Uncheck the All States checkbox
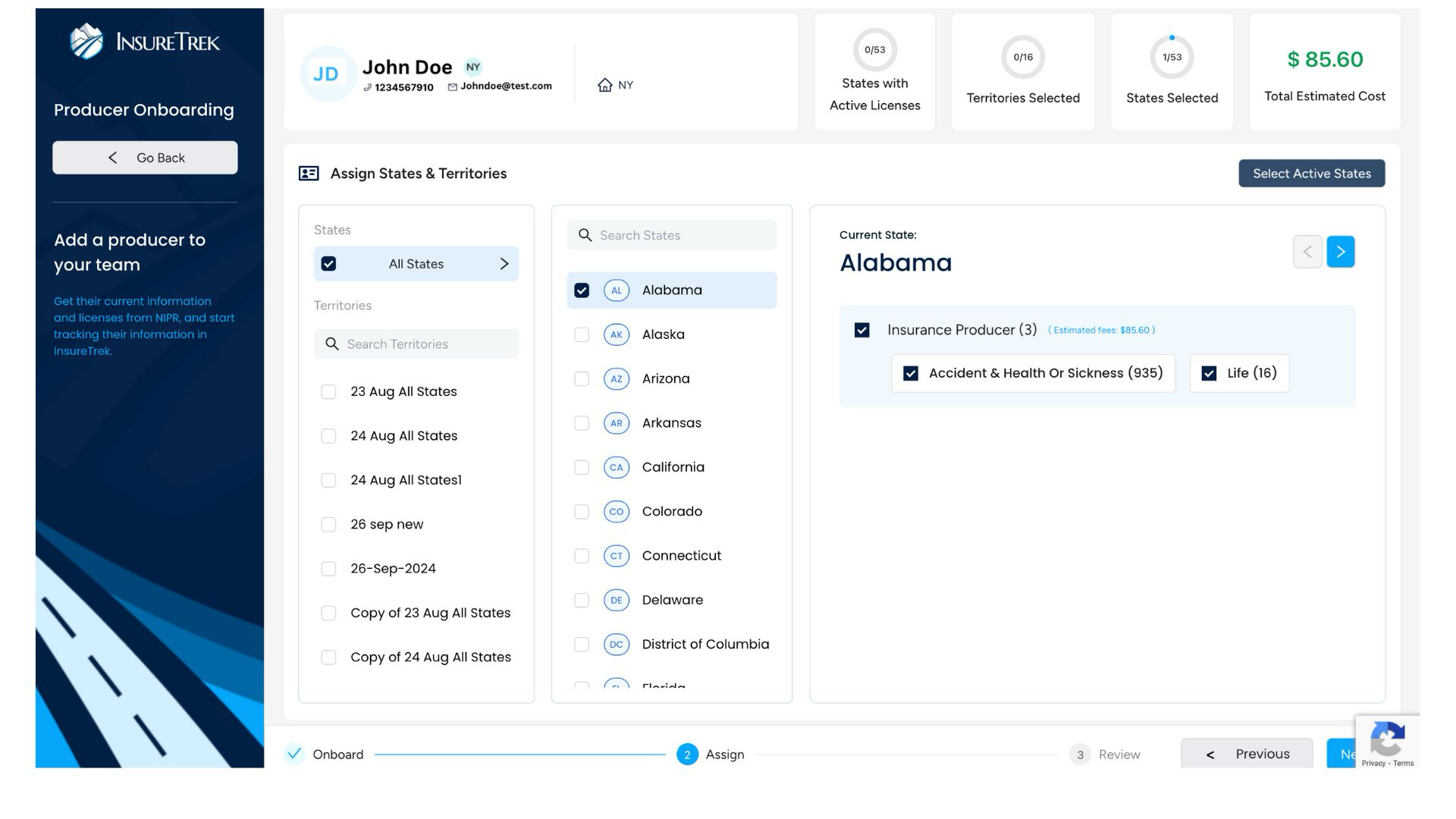The height and width of the screenshot is (819, 1456). point(328,264)
